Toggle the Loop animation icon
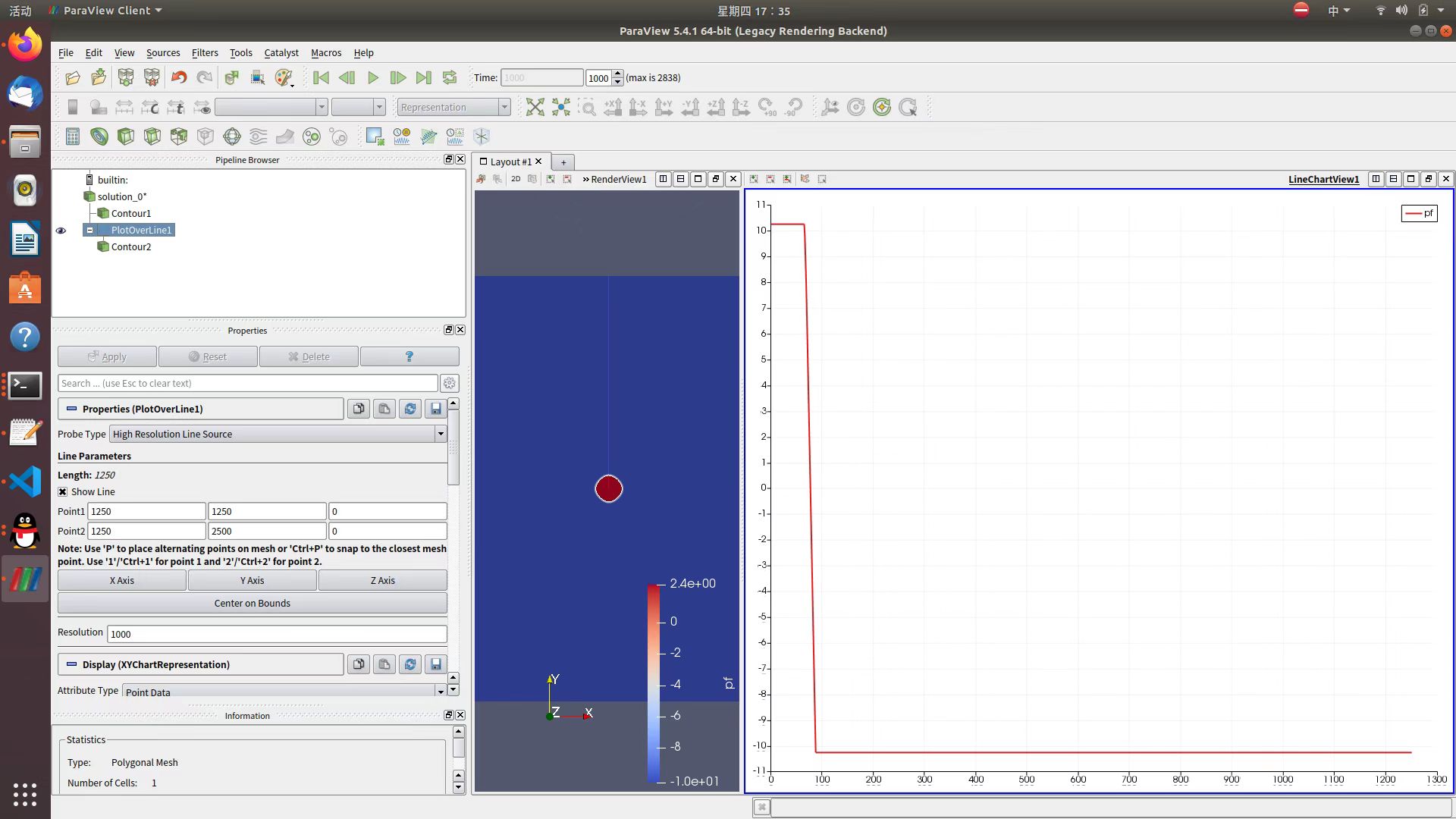This screenshot has height=819, width=1456. pos(450,77)
